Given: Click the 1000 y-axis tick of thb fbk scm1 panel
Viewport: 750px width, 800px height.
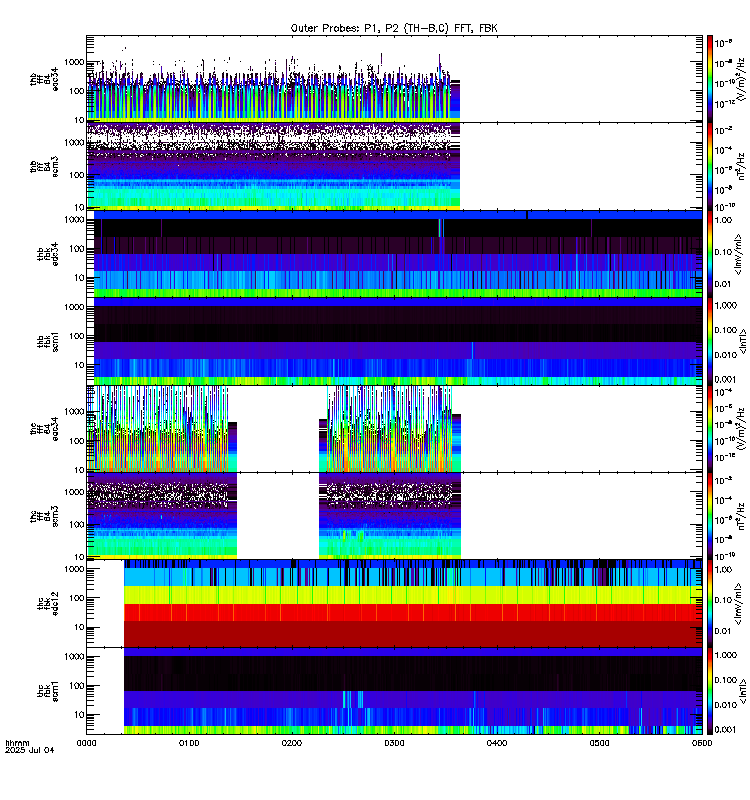Looking at the screenshot, I should [x=74, y=307].
